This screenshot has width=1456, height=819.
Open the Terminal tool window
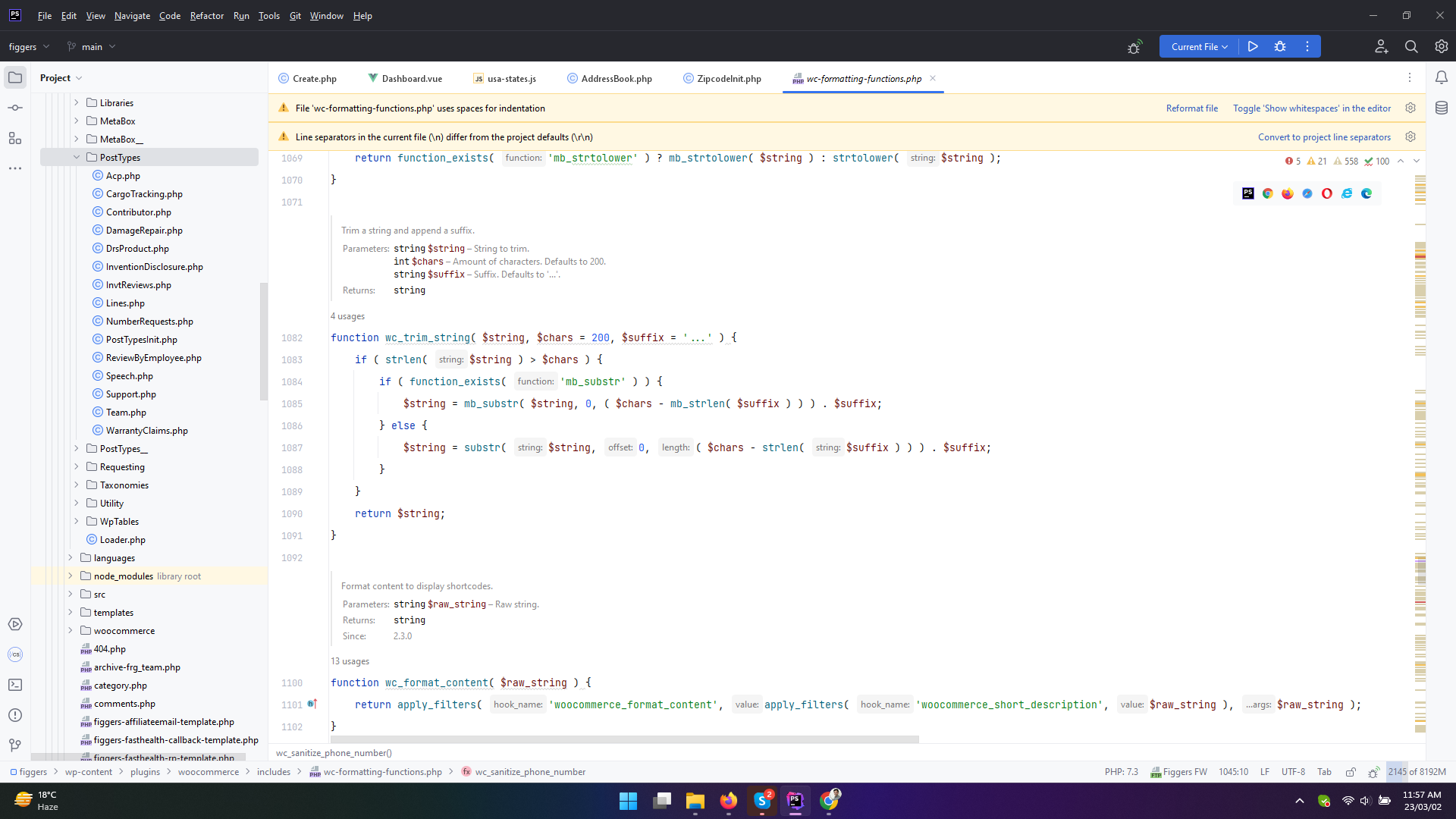(15, 685)
